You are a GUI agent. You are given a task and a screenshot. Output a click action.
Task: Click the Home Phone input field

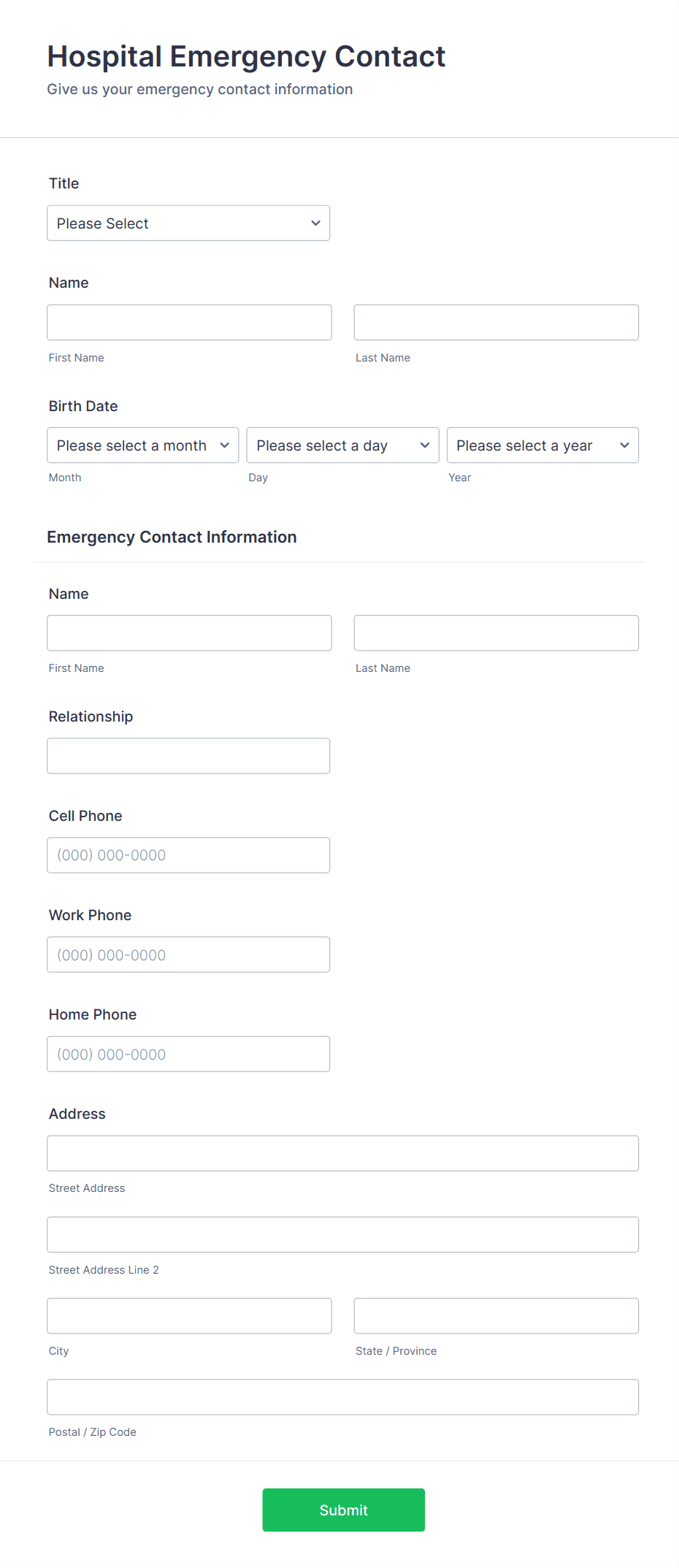point(188,1053)
